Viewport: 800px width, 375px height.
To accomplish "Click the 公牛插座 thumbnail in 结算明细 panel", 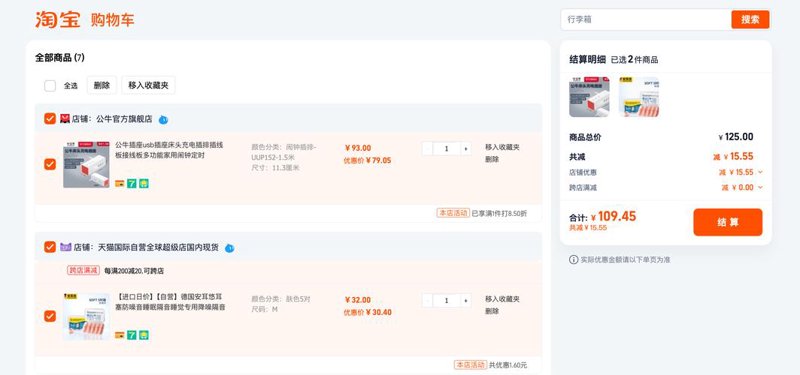I will click(x=589, y=97).
